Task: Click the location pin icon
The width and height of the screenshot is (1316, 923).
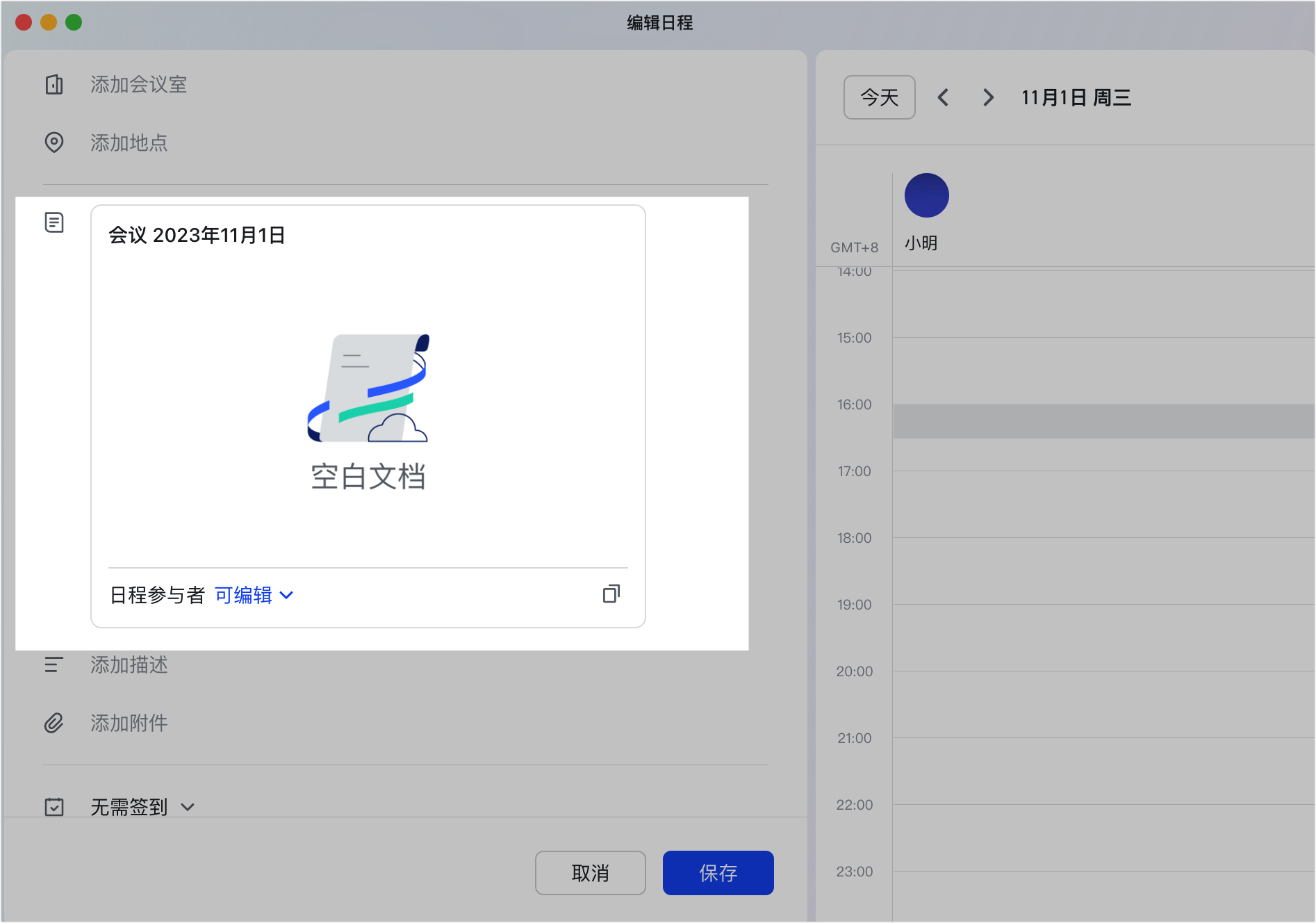Action: [x=54, y=142]
